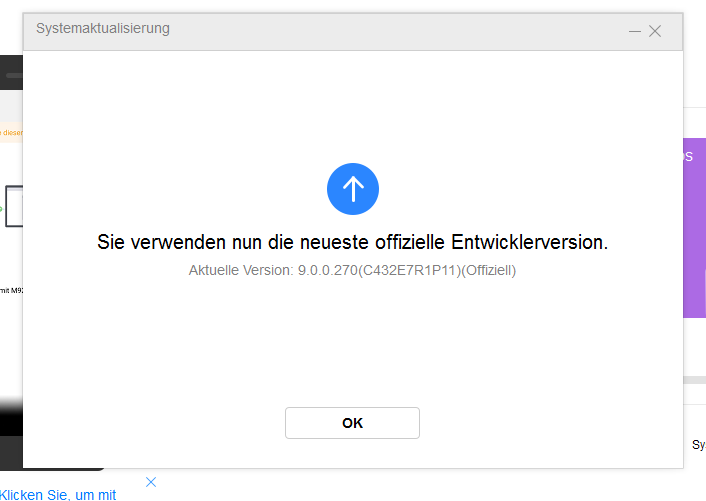This screenshot has height=501, width=706.
Task: Minimize the Systemaktualisierung dialog
Action: (x=634, y=31)
